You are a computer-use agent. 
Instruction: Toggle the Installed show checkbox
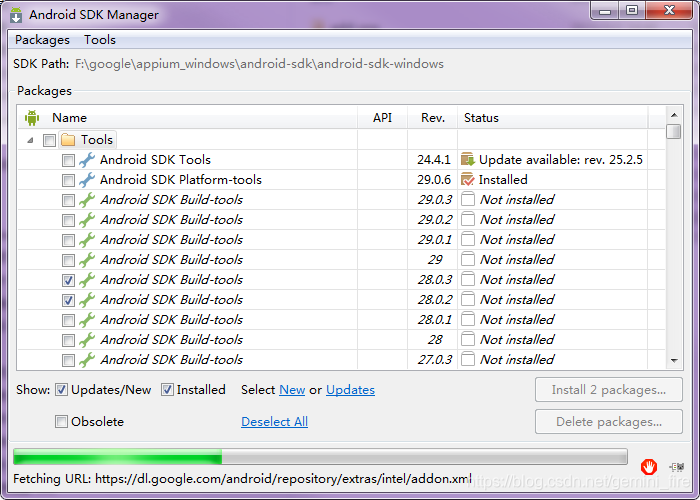click(x=167, y=390)
